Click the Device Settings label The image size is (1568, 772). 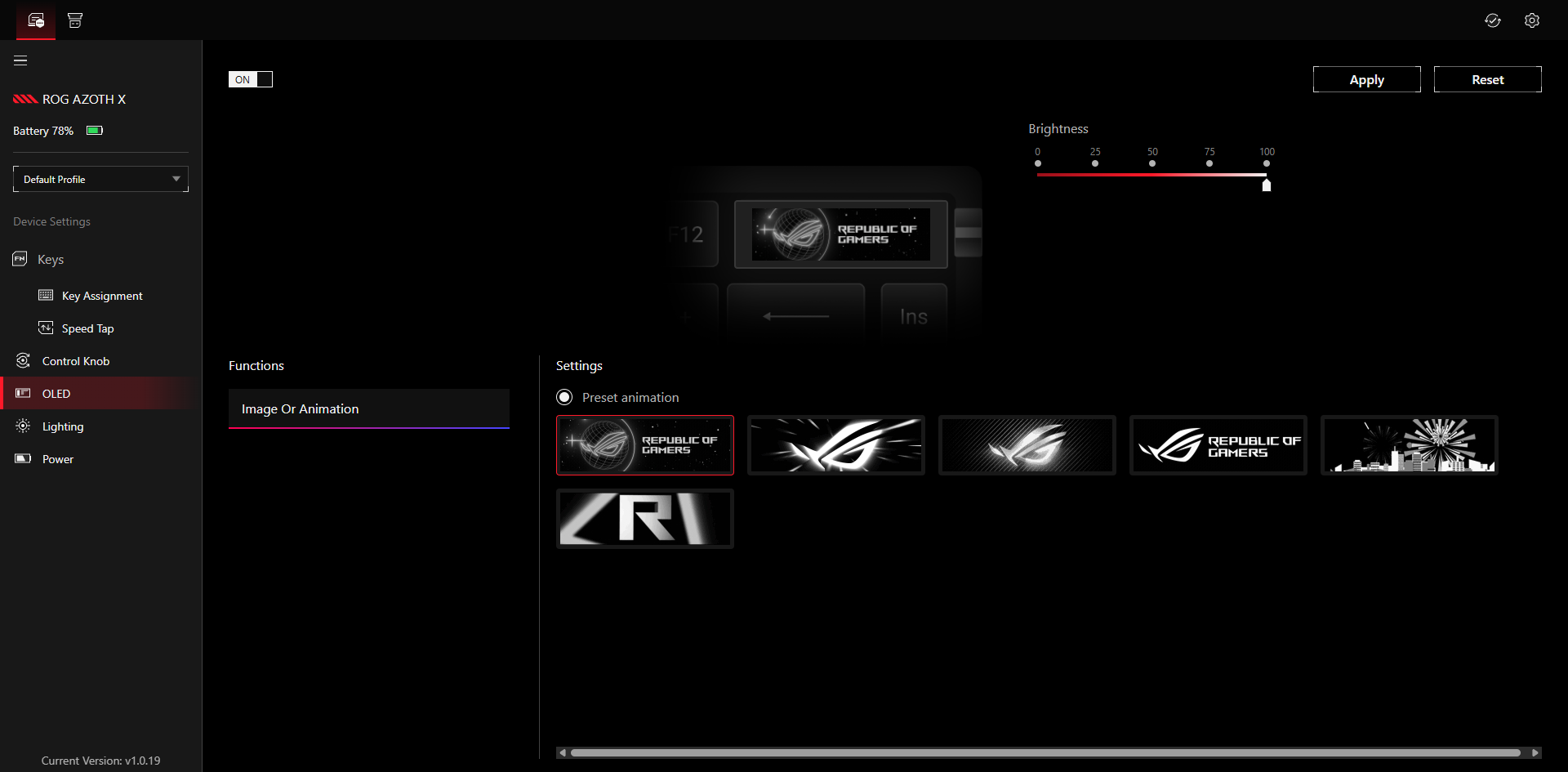[x=51, y=221]
